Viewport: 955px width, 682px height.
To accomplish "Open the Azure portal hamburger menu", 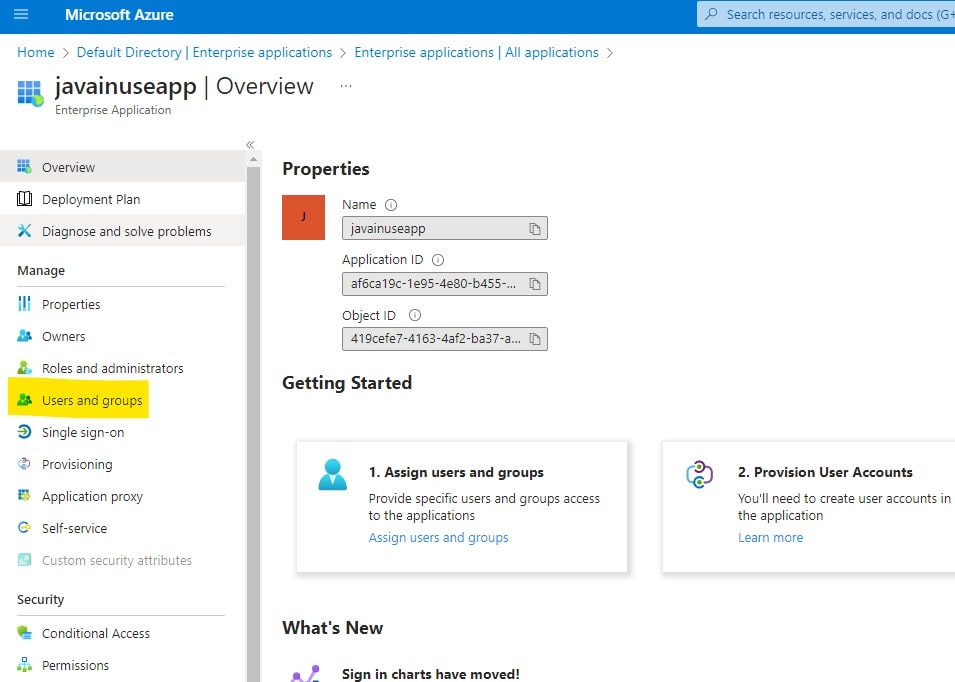I will click(21, 14).
